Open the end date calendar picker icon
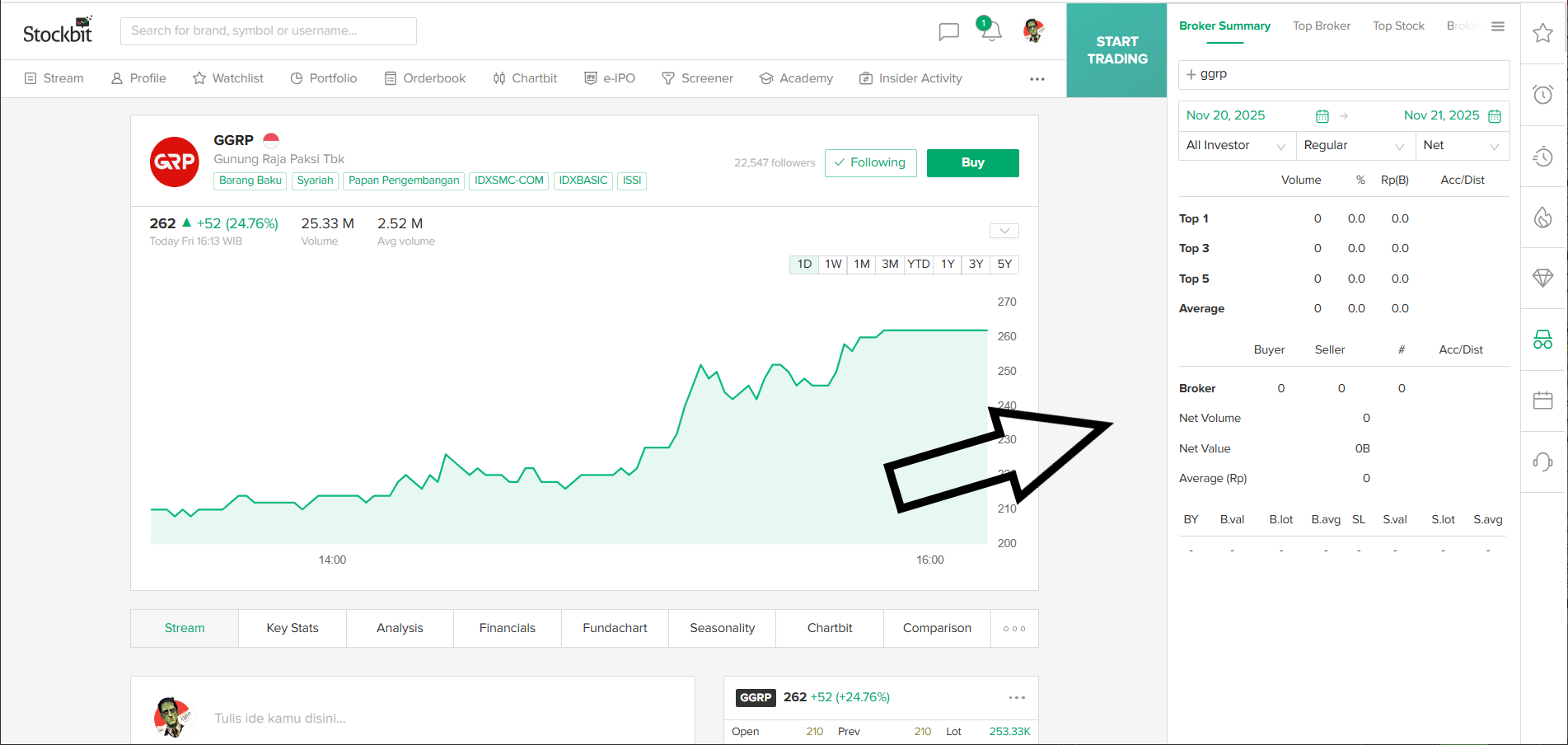Viewport: 1568px width, 745px height. coord(1495,116)
